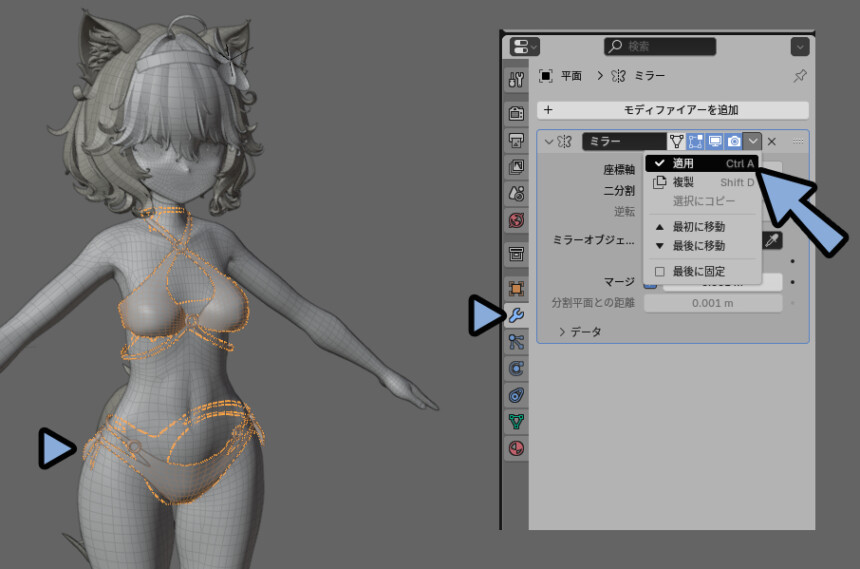Toggle mirror modifier render visibility
Image resolution: width=860 pixels, height=569 pixels.
734,142
